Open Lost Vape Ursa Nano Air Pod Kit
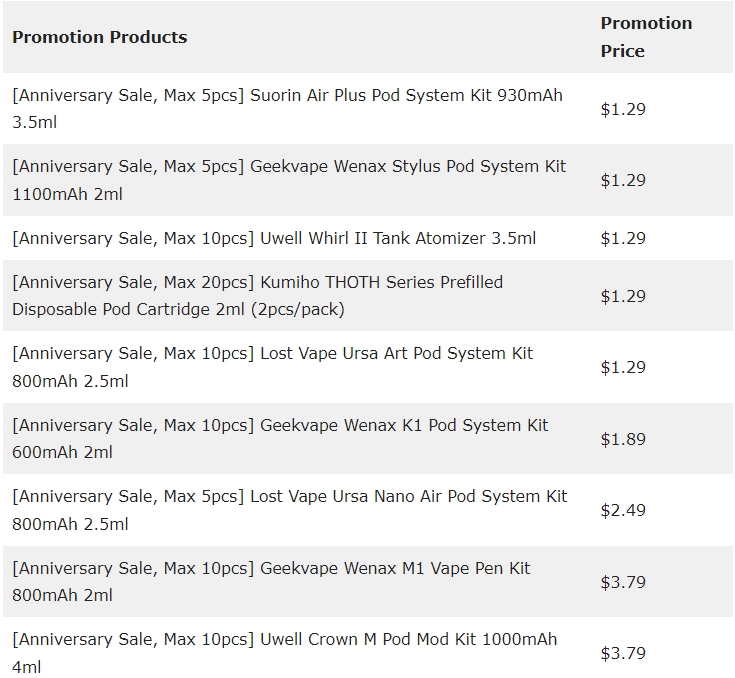This screenshot has width=735, height=678. point(290,510)
